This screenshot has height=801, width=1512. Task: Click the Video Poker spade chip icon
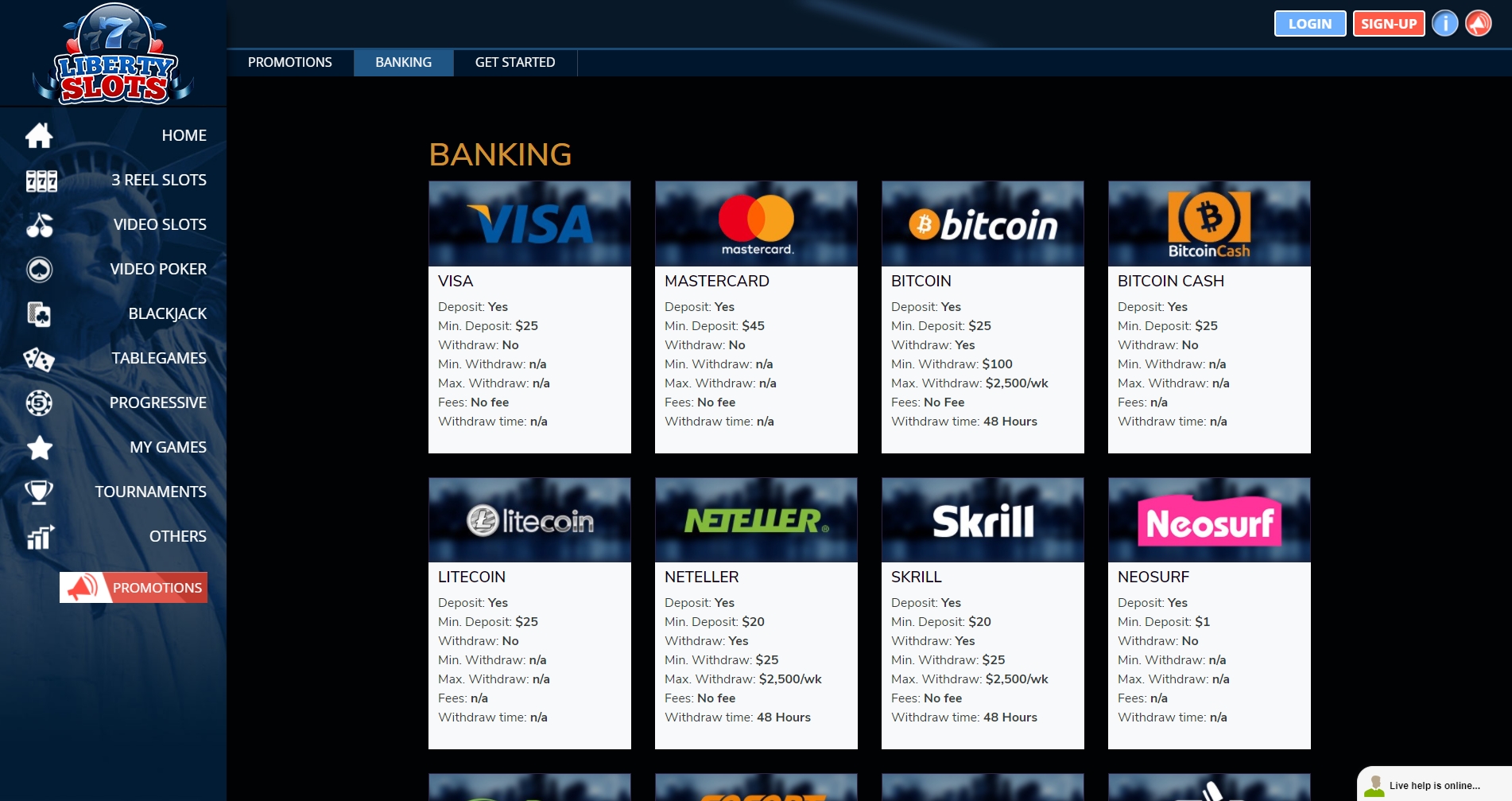[x=40, y=270]
